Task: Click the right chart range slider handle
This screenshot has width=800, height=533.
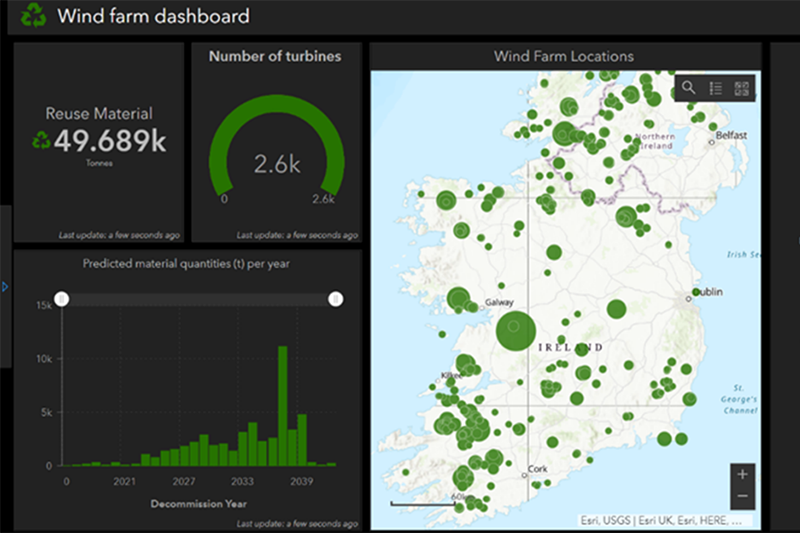Action: (336, 298)
